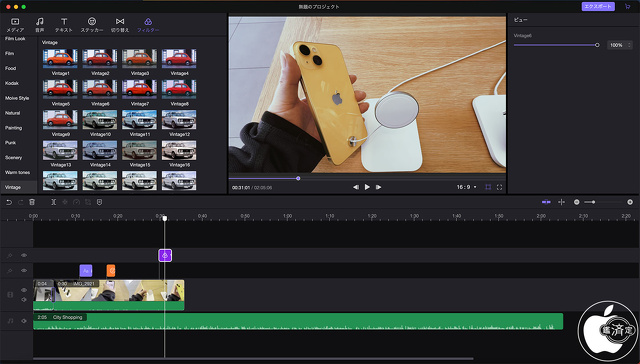Click the preview playback progress bar handle

[298, 178]
